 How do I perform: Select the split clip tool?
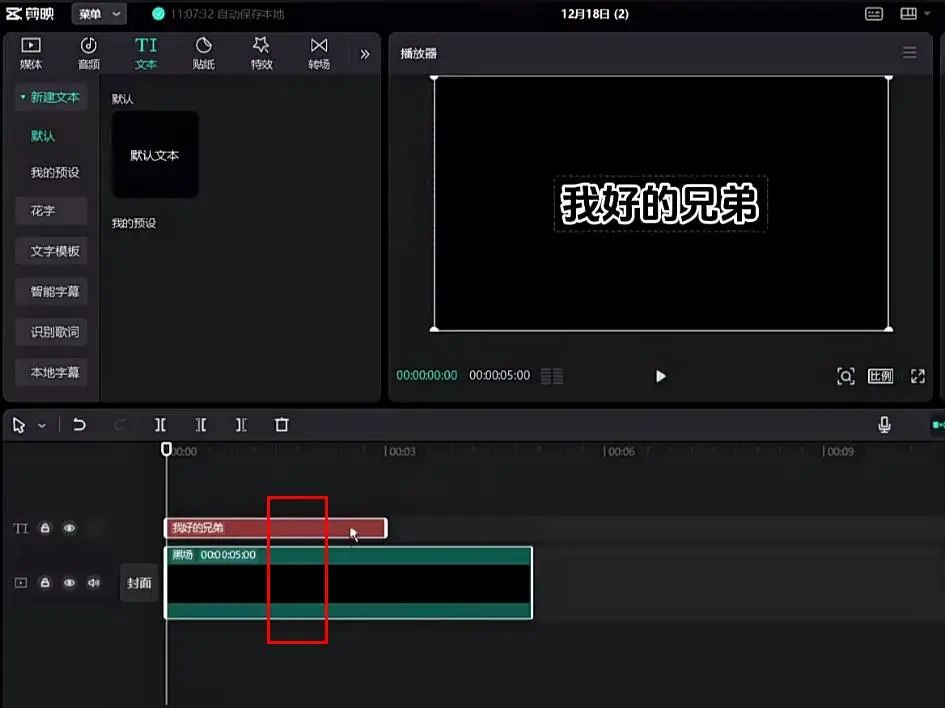tap(160, 425)
